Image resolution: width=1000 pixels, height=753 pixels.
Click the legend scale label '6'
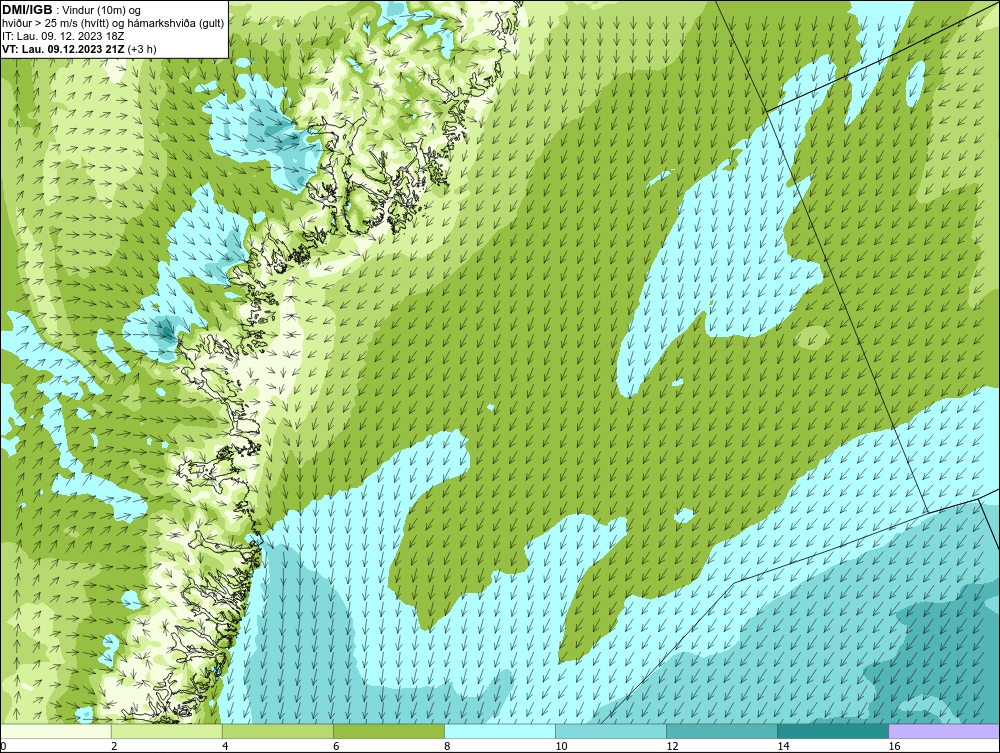[336, 746]
